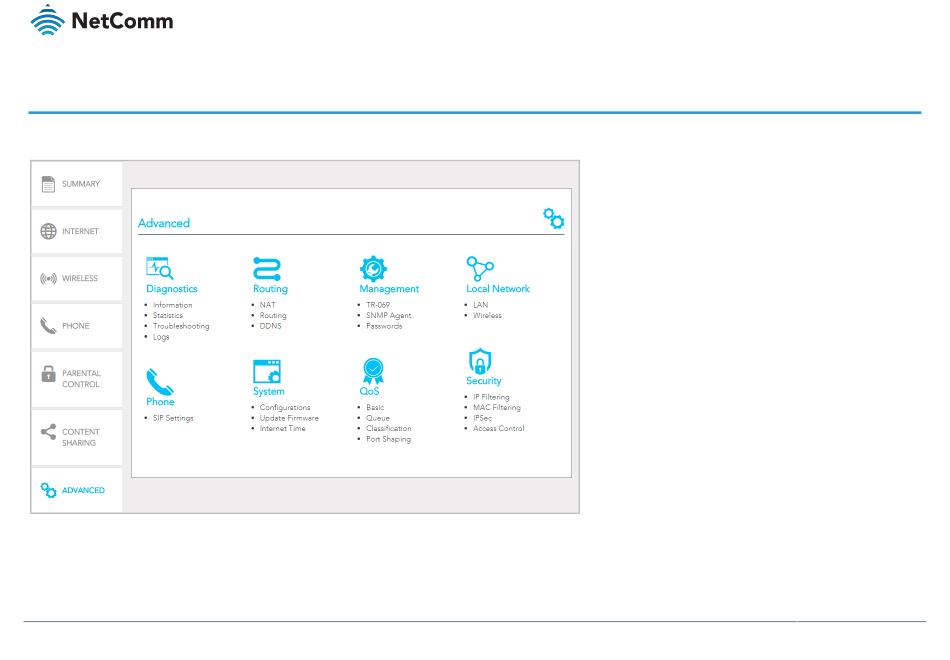Open the DDNS link under Routing
The image size is (950, 660).
click(270, 326)
